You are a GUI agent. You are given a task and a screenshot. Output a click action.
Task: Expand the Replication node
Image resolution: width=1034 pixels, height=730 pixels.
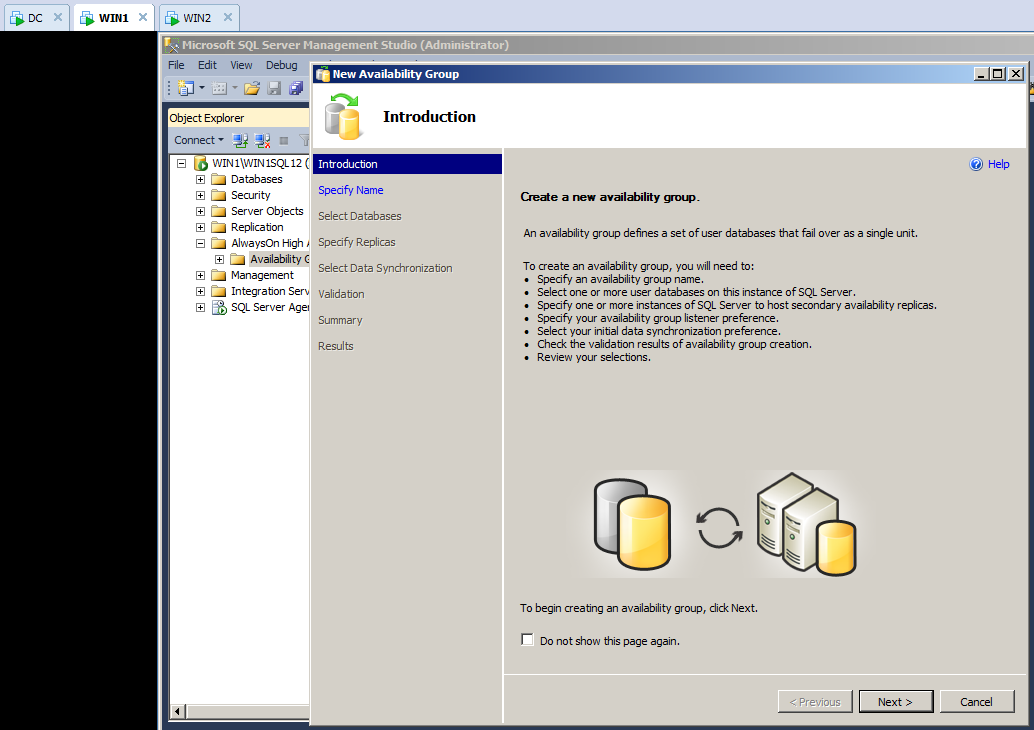pyautogui.click(x=200, y=227)
